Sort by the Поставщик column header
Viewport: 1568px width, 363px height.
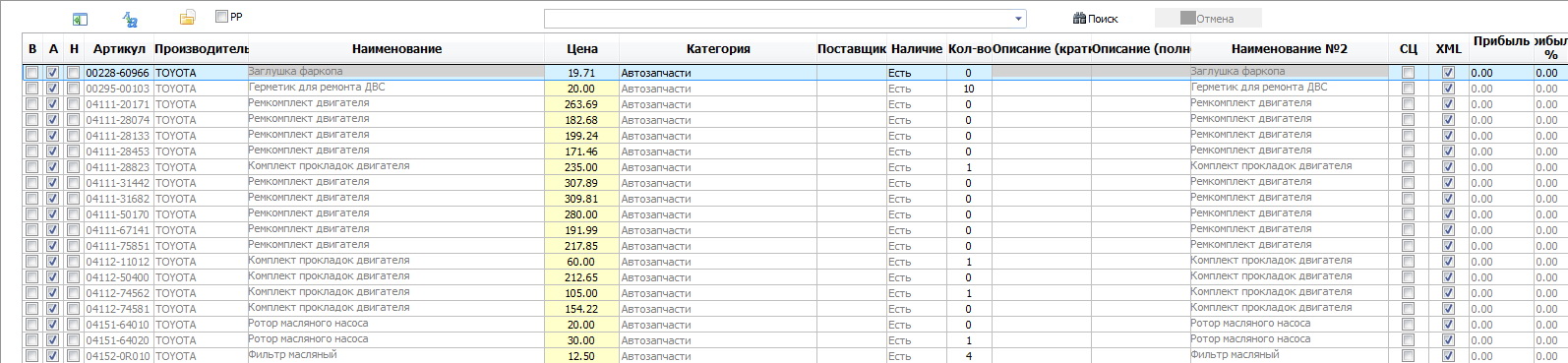pyautogui.click(x=852, y=49)
